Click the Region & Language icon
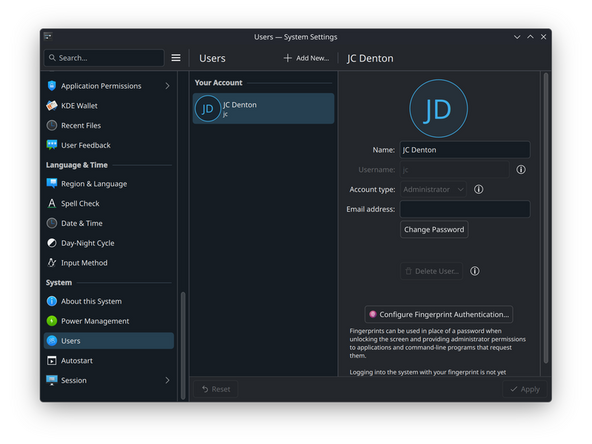Screen dimensions: 592x444 (52, 183)
